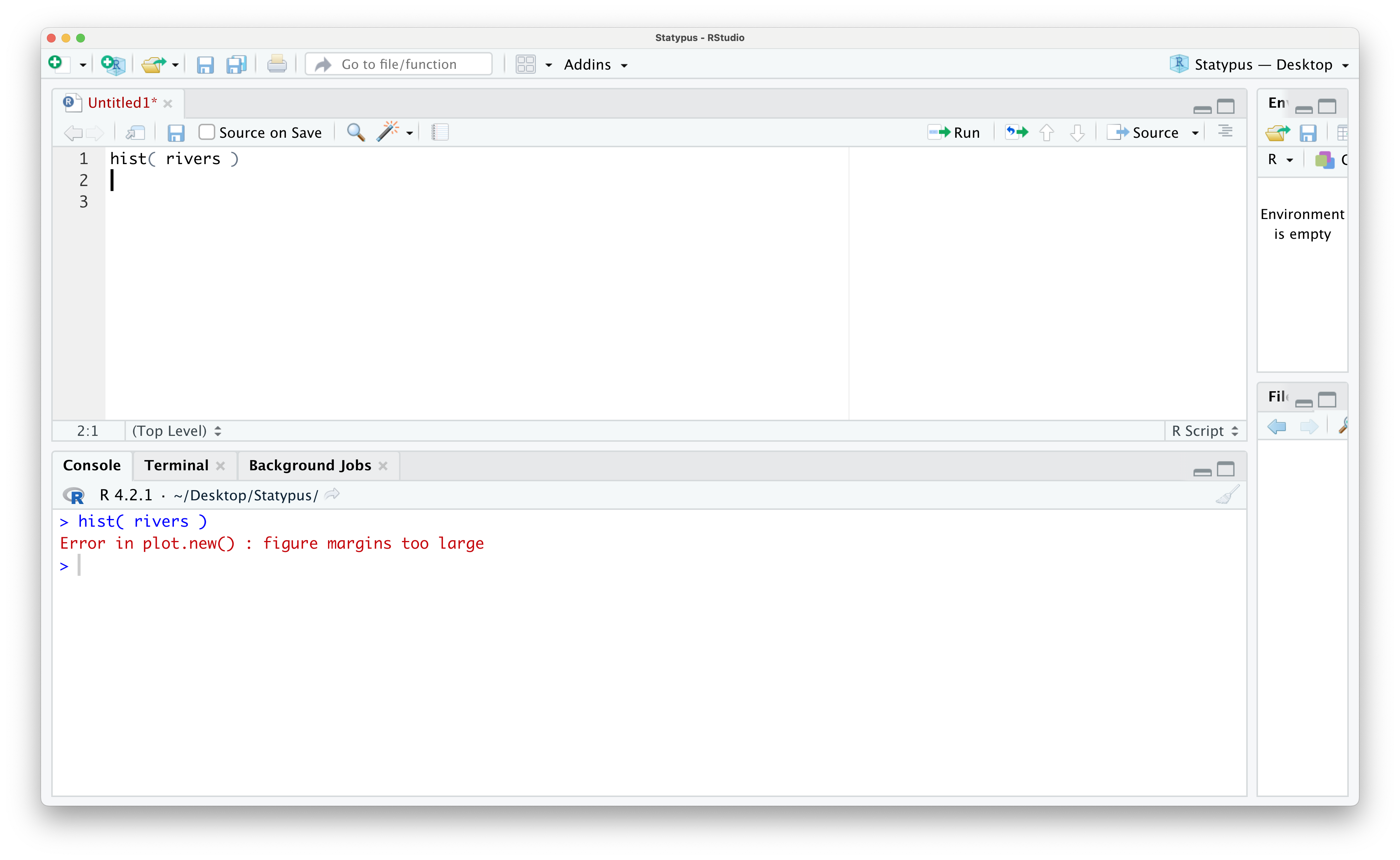The width and height of the screenshot is (1400, 860).
Task: Click the Go to file/function field
Action: click(398, 64)
